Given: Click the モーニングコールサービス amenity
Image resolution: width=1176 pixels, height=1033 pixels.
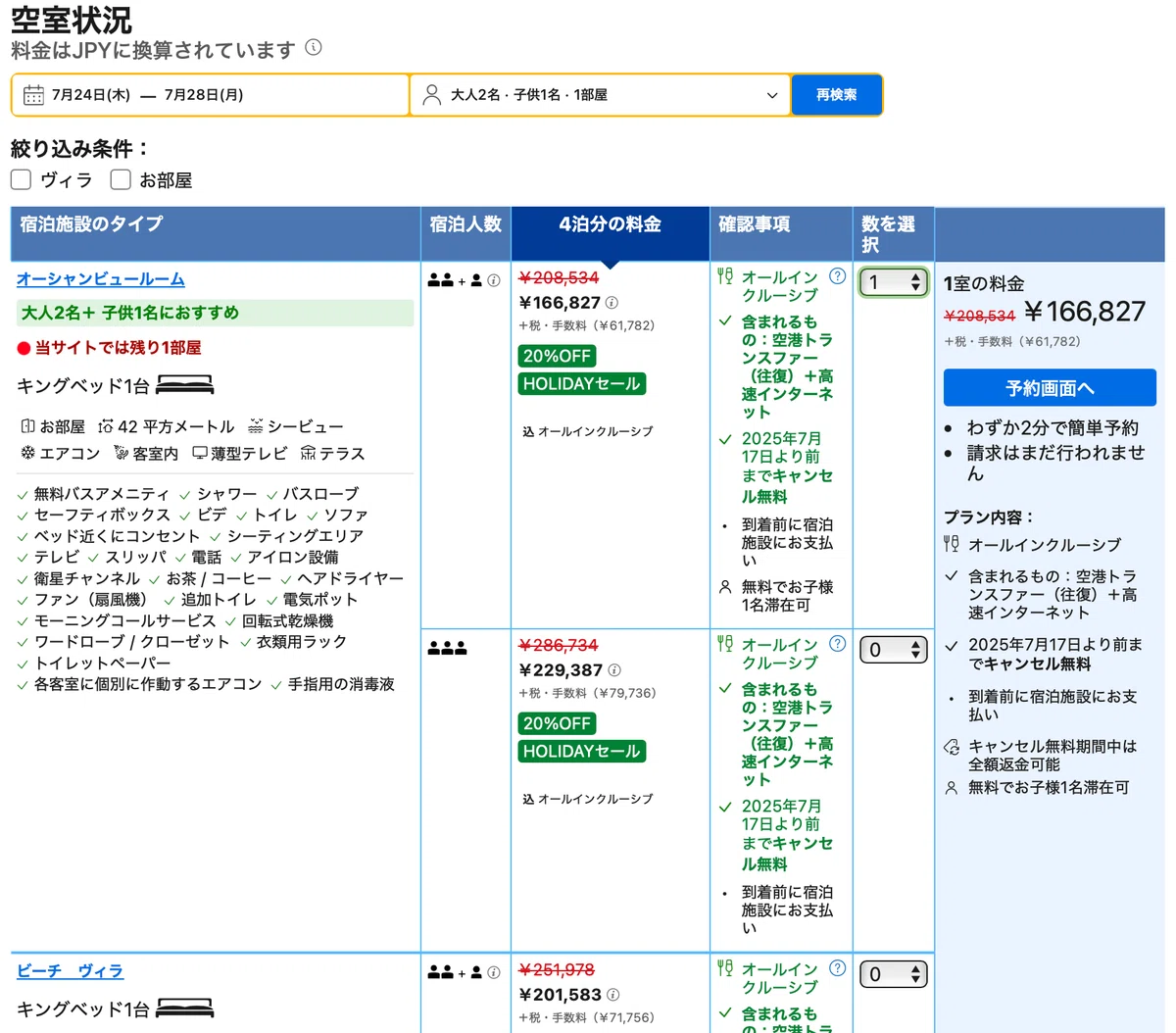Looking at the screenshot, I should coord(124,621).
